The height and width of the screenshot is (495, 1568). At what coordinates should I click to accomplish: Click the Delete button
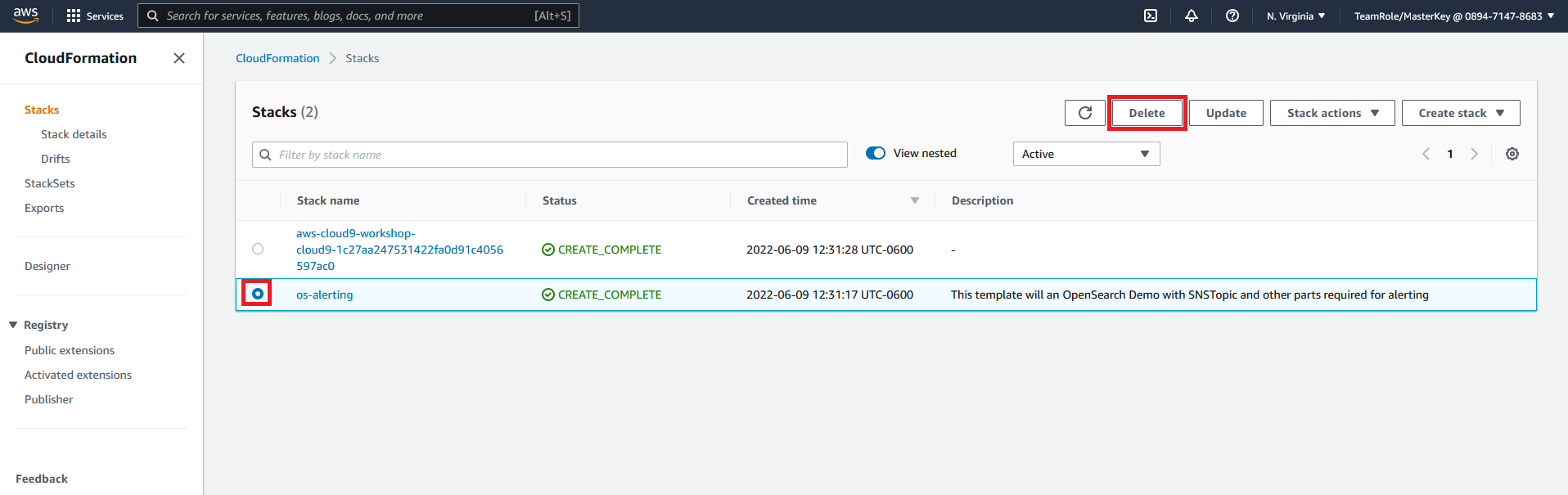(x=1147, y=113)
